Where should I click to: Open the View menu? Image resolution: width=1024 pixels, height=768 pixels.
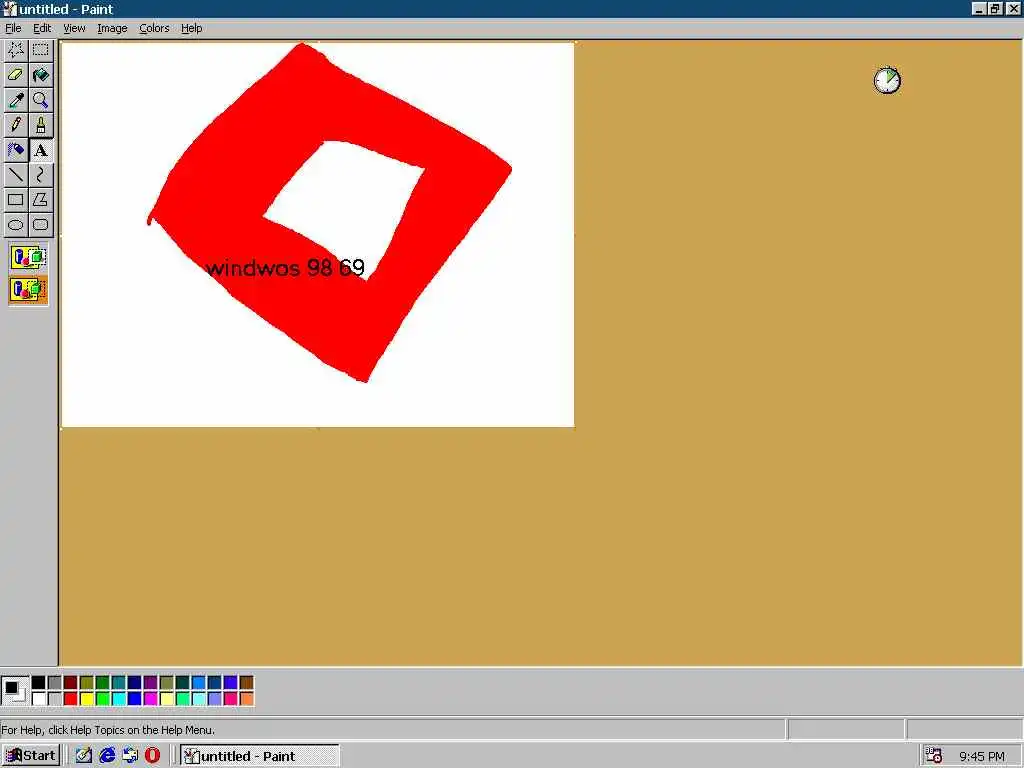coord(74,28)
